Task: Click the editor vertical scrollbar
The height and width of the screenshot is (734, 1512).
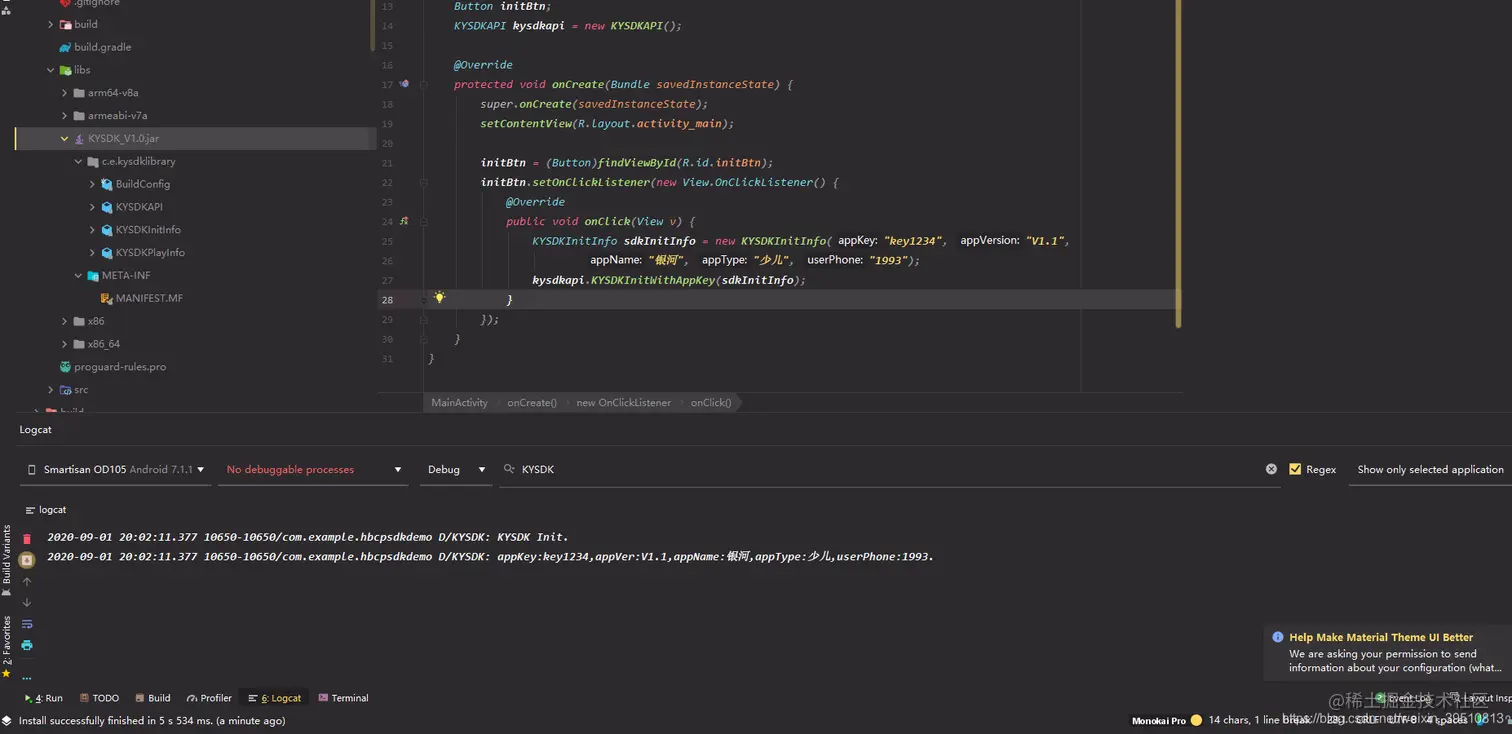Action: (1178, 164)
